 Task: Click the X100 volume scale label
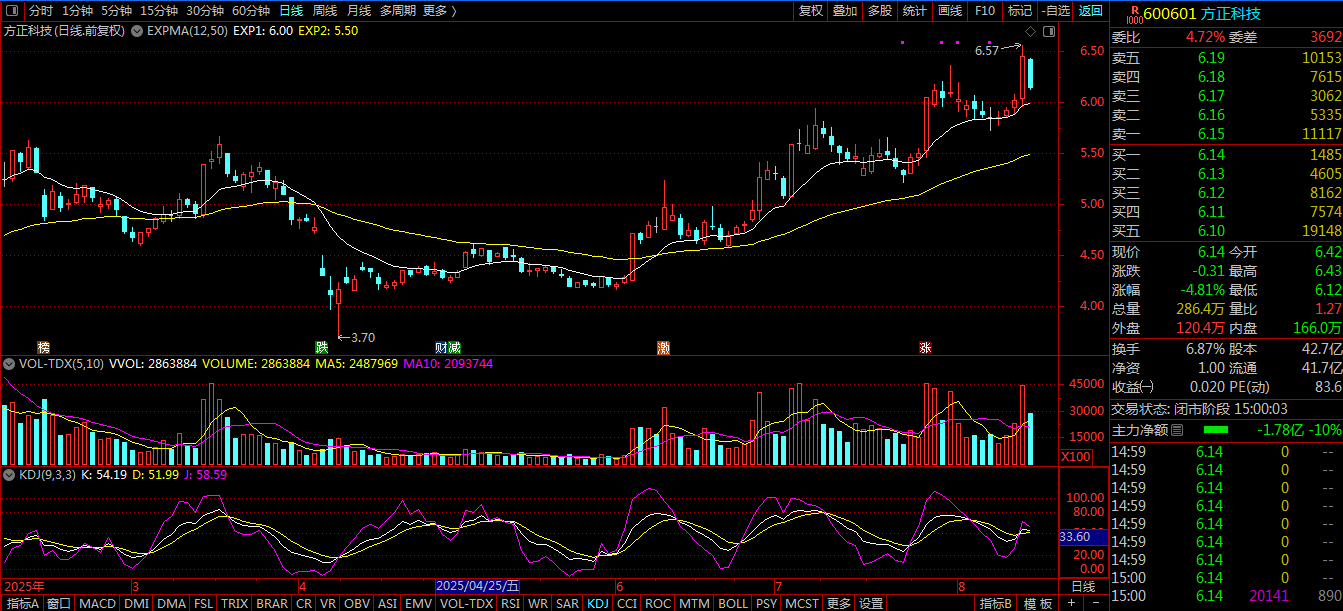point(1076,457)
